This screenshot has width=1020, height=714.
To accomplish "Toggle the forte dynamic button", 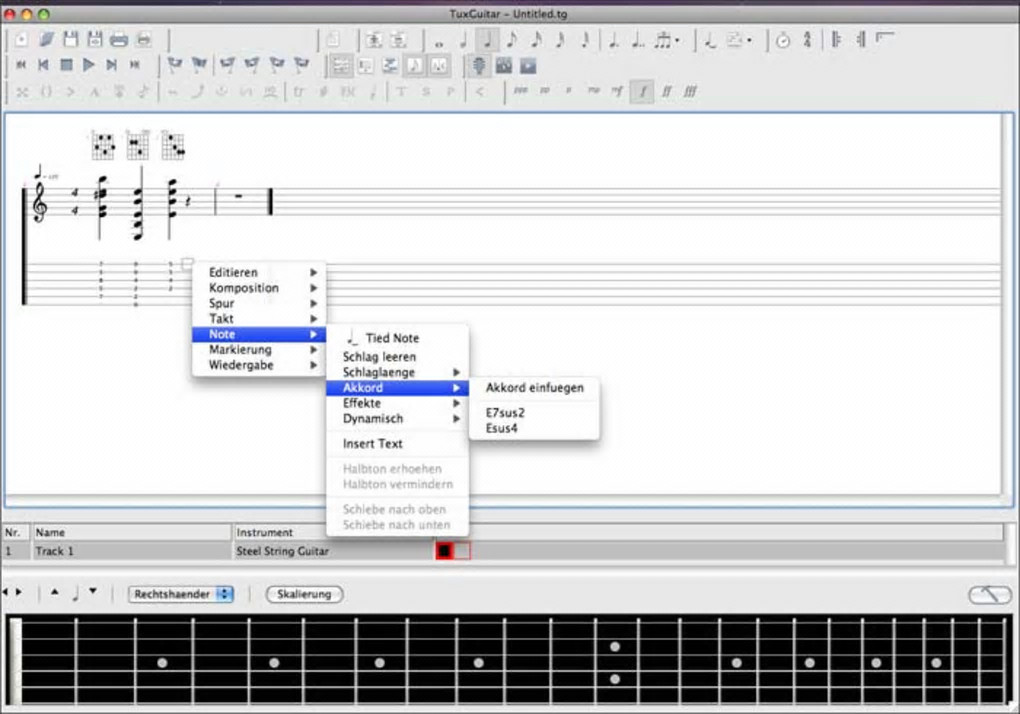I will 643,91.
